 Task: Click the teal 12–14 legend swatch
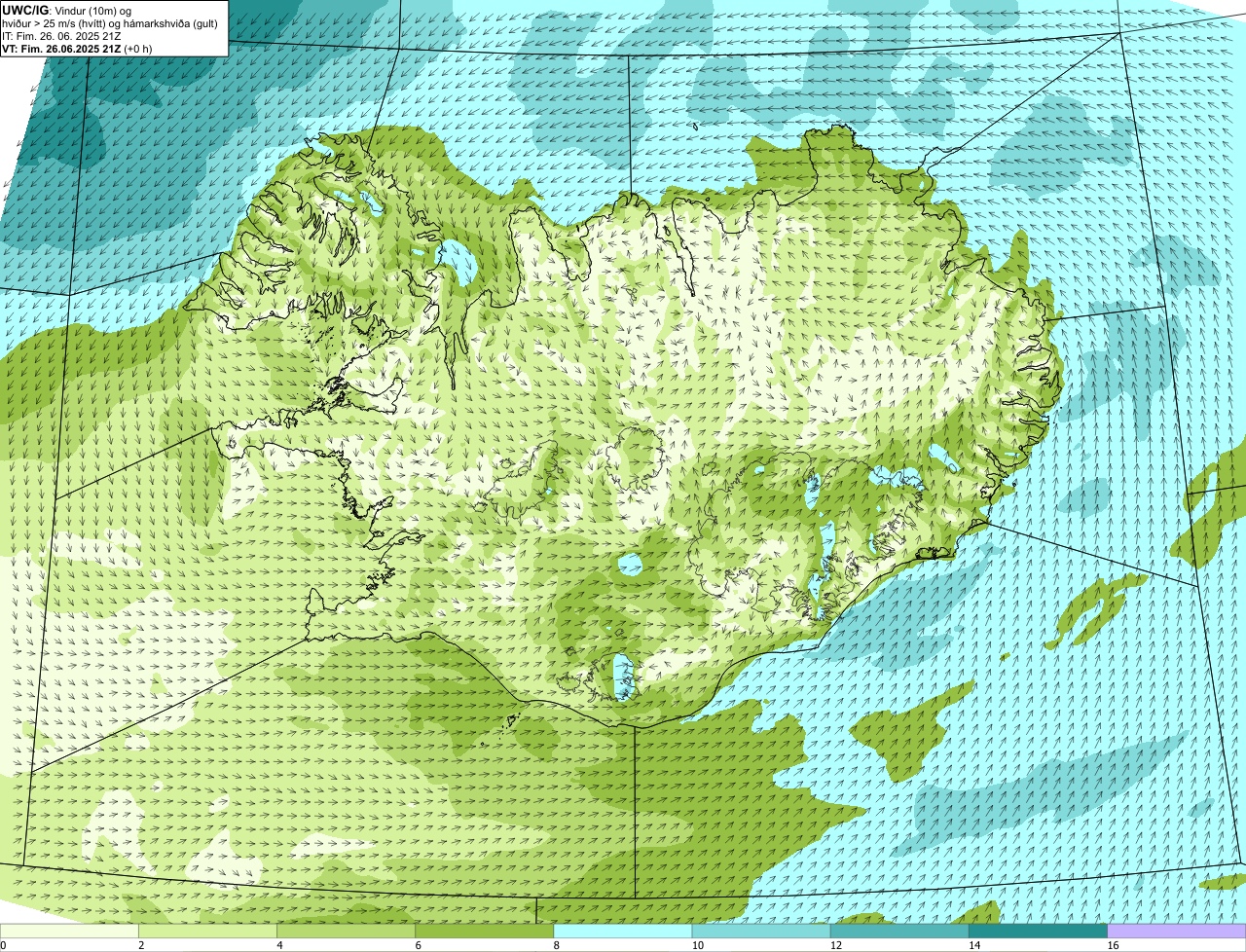point(899,932)
